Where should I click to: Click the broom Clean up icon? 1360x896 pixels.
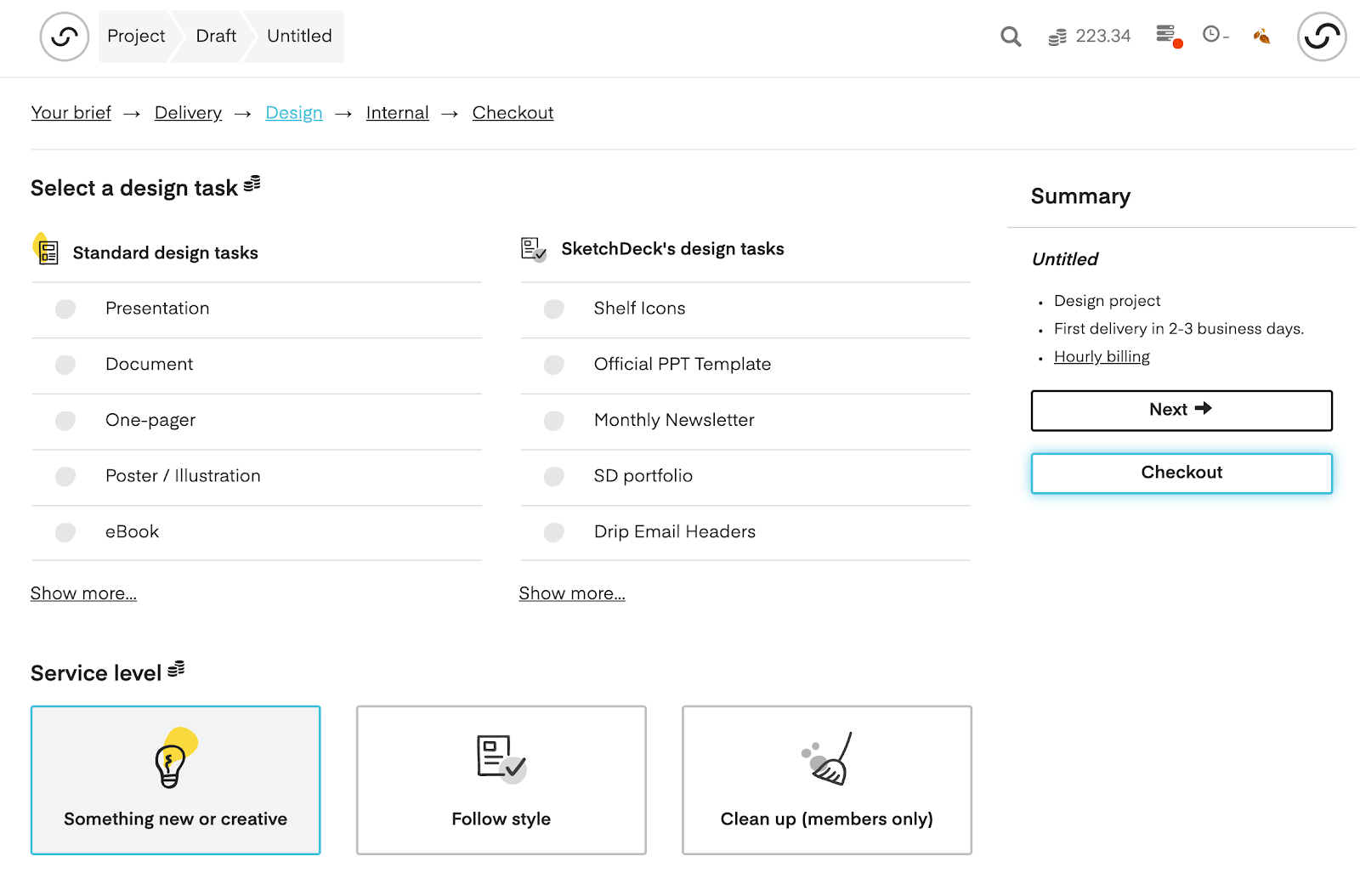(x=826, y=759)
